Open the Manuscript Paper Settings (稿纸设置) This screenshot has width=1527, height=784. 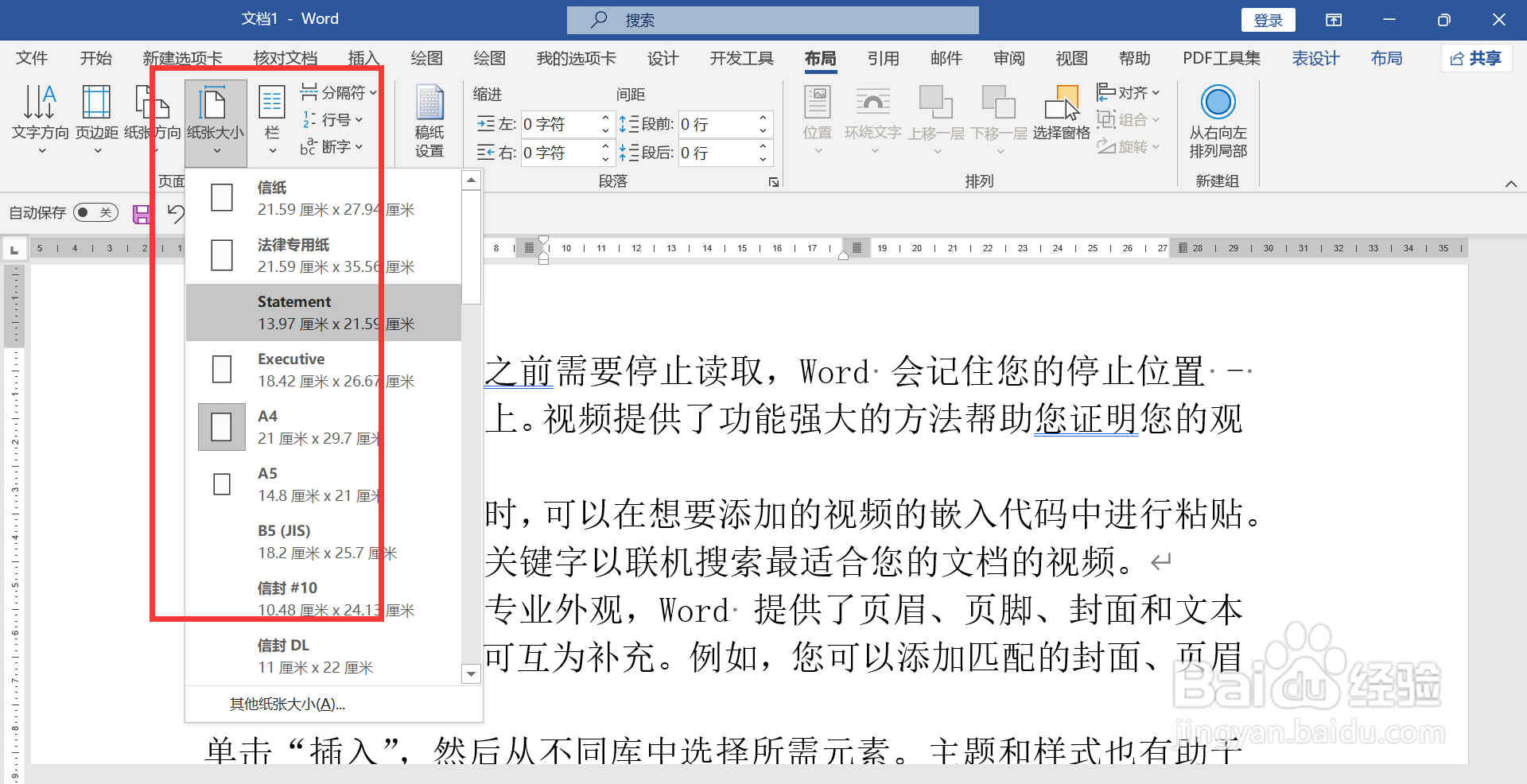[x=429, y=121]
